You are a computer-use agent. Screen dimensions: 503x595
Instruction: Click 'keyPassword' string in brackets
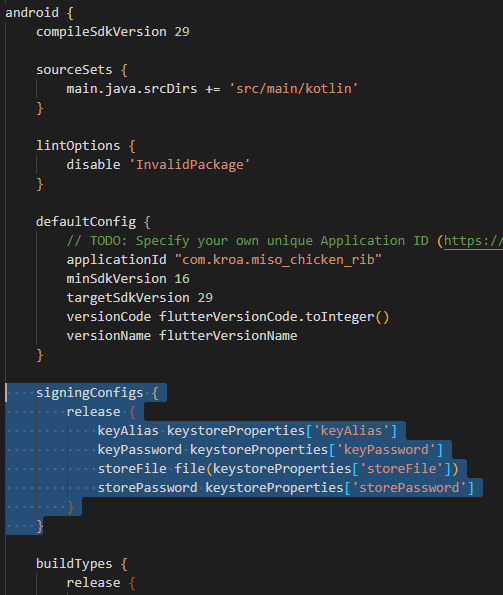click(x=386, y=450)
